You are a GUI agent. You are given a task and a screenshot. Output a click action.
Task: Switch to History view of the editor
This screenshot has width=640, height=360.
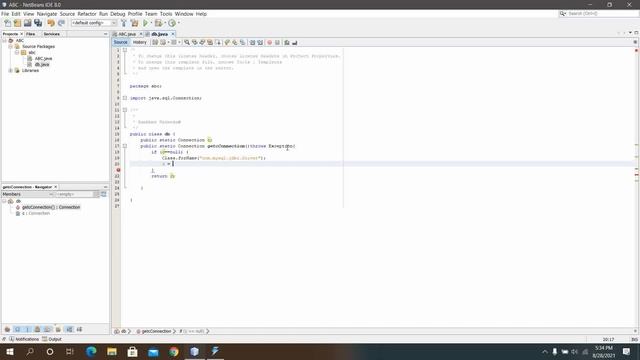(x=140, y=42)
